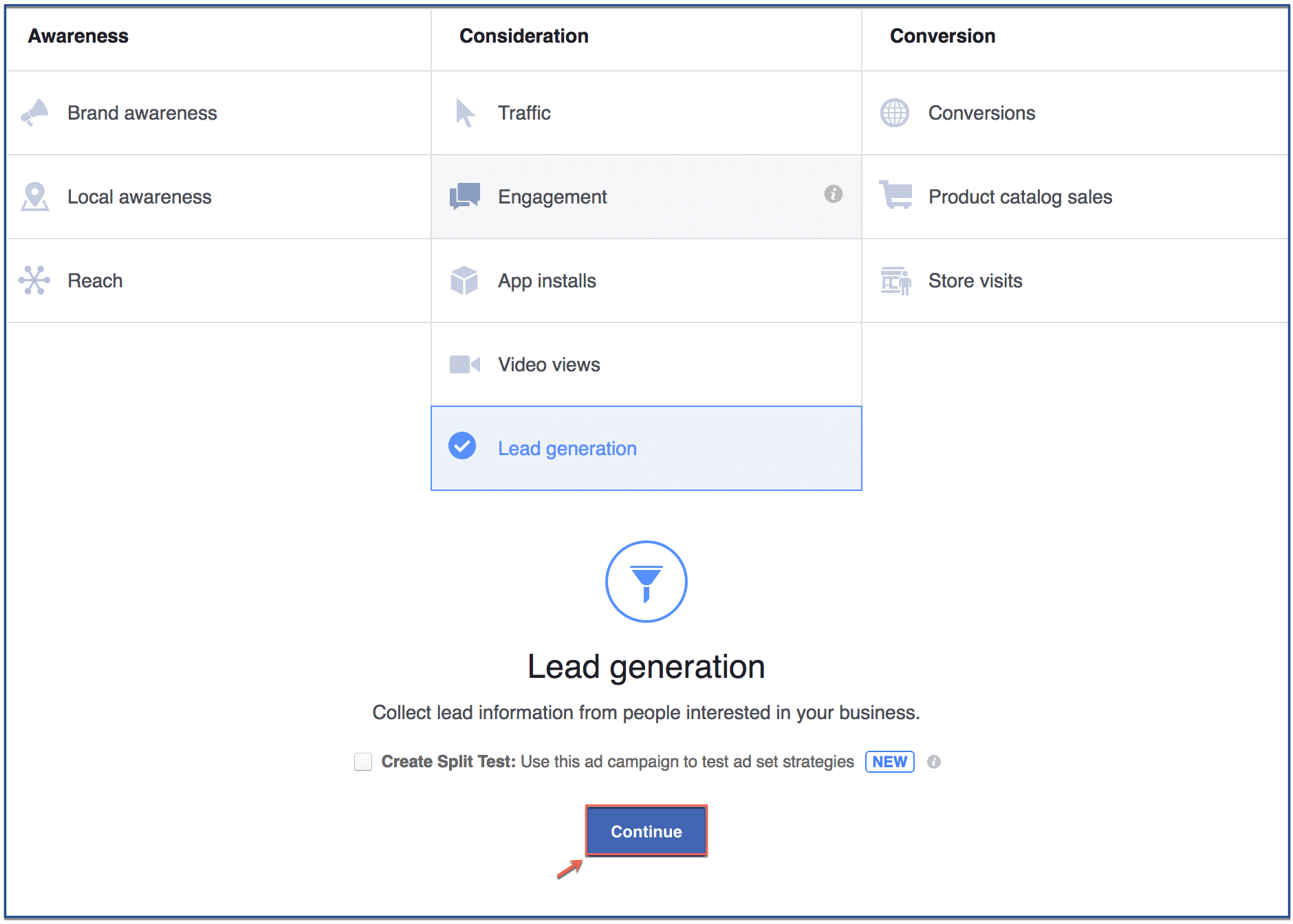Viewport: 1293px width, 924px height.
Task: Click the Brand awareness megaphone icon
Action: click(34, 113)
